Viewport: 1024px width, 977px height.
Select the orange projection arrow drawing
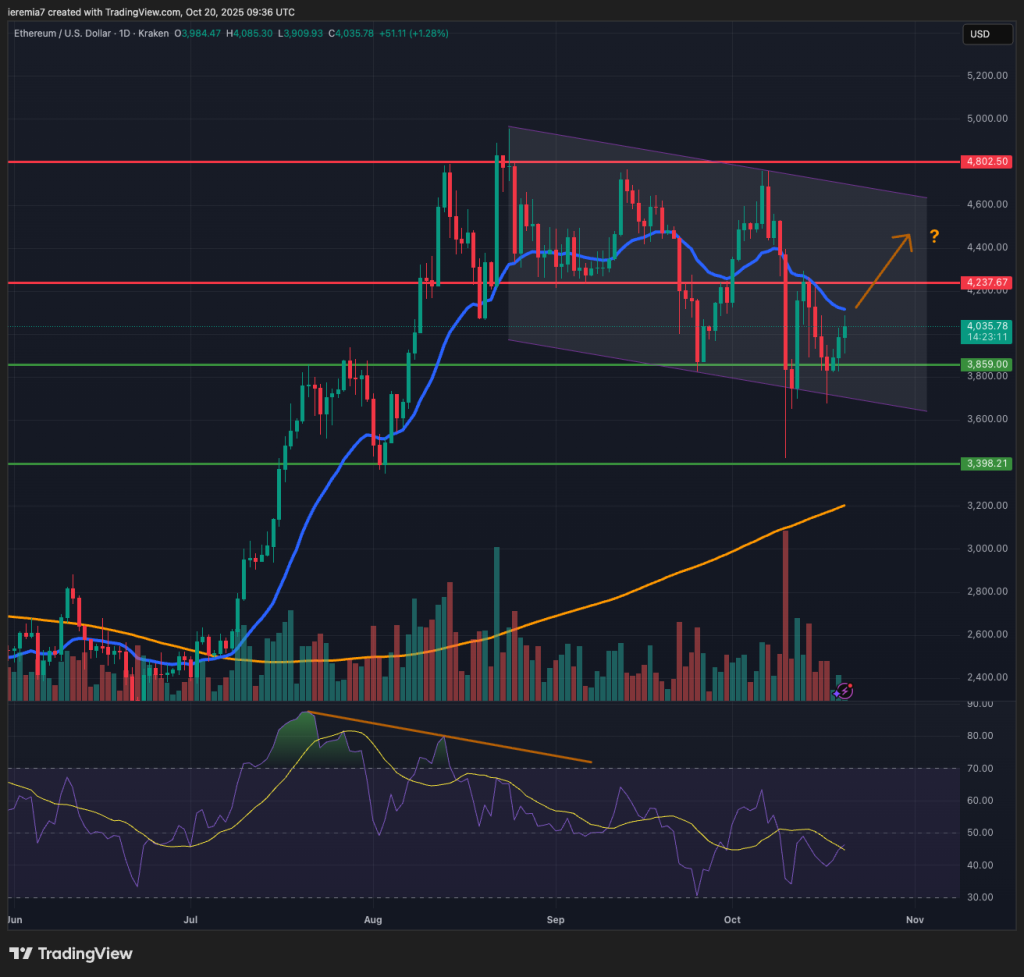click(x=882, y=270)
